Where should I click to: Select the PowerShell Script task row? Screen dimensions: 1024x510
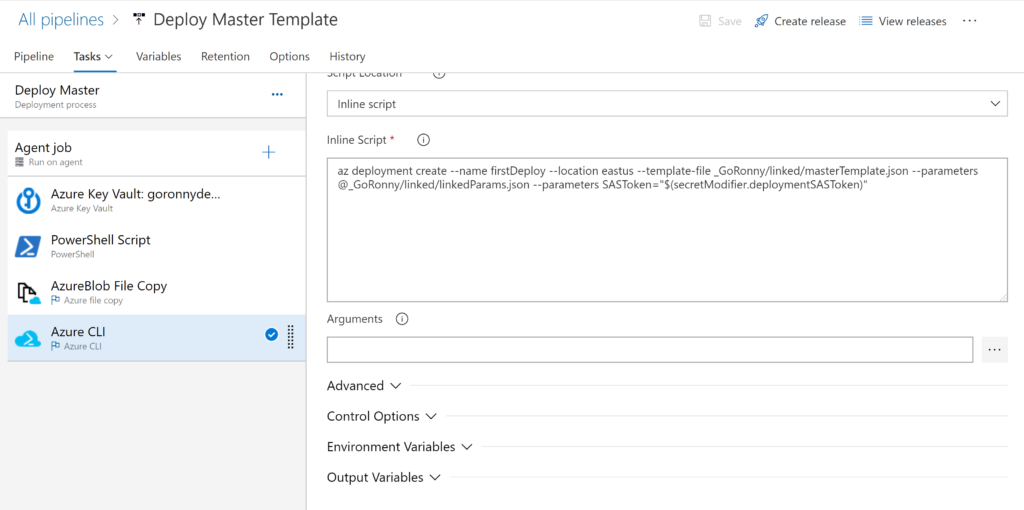click(157, 247)
